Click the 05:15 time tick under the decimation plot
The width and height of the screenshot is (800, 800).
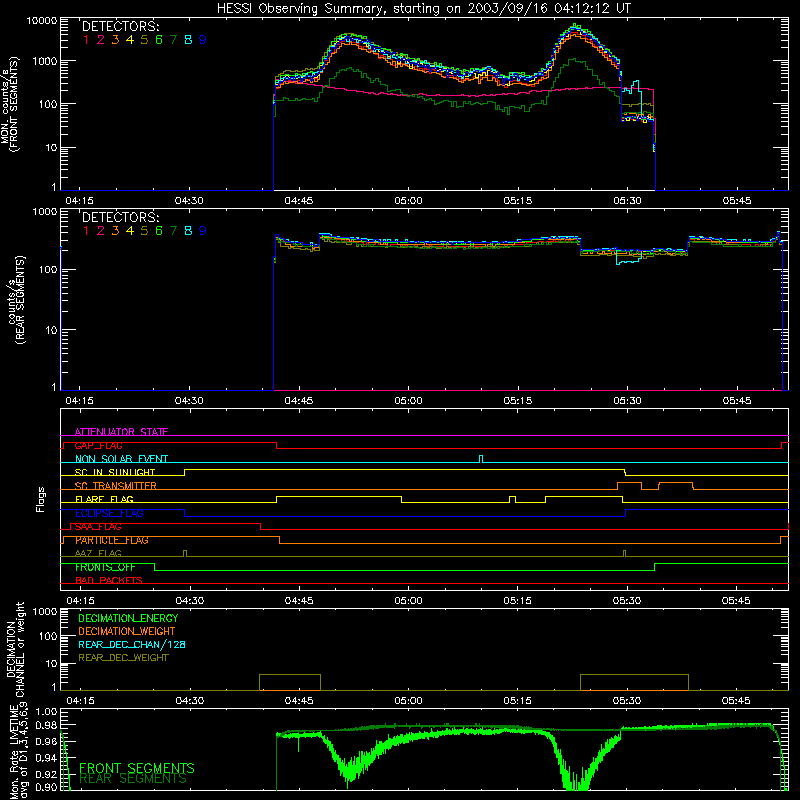tap(517, 701)
